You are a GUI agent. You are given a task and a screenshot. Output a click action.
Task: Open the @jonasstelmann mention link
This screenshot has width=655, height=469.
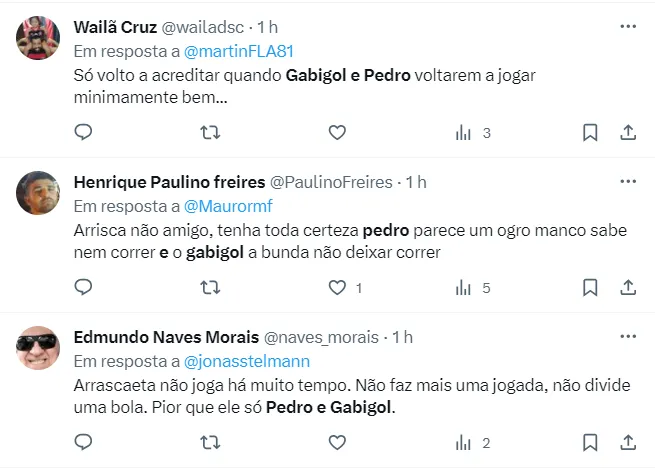(x=246, y=361)
